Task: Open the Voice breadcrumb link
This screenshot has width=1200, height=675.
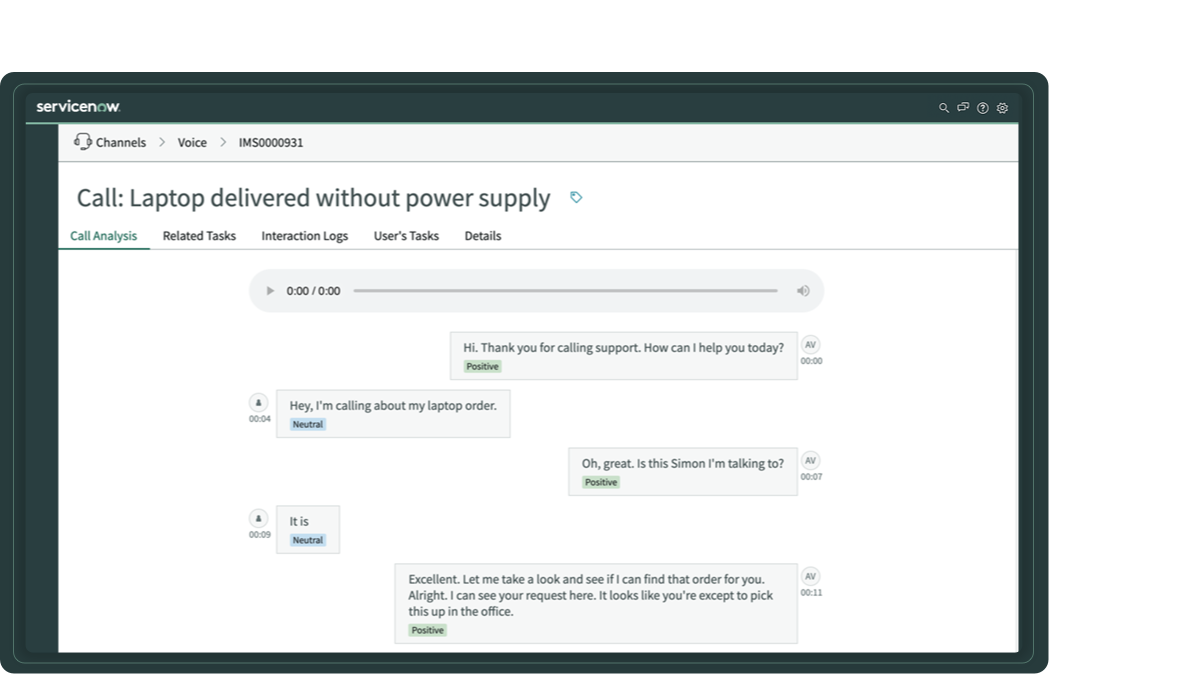Action: [191, 142]
